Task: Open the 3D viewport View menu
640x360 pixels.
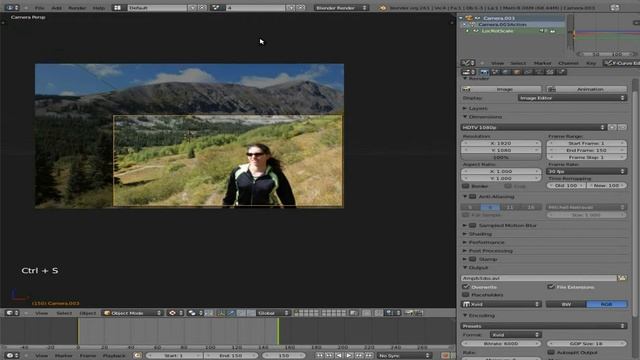Action: [x=41, y=313]
